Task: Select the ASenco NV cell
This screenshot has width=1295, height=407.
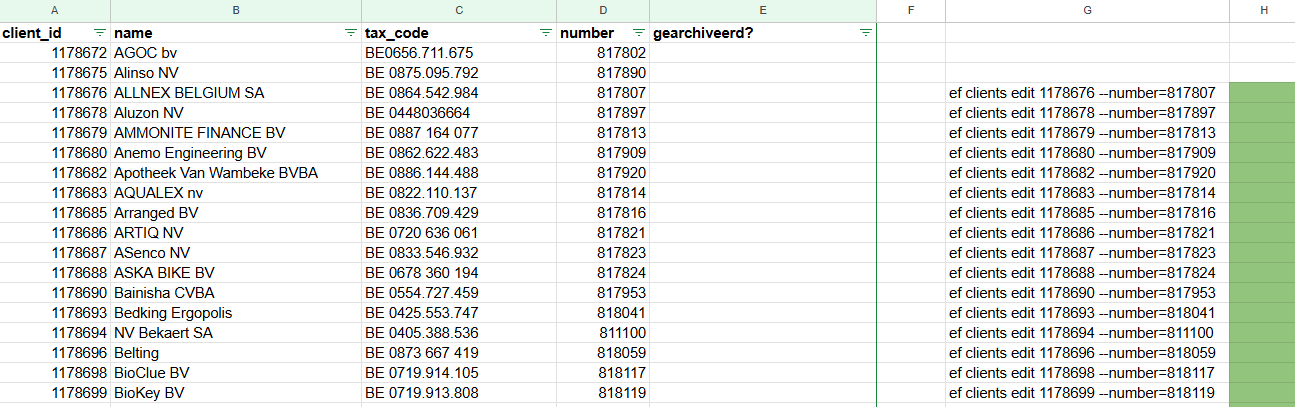Action: 236,253
